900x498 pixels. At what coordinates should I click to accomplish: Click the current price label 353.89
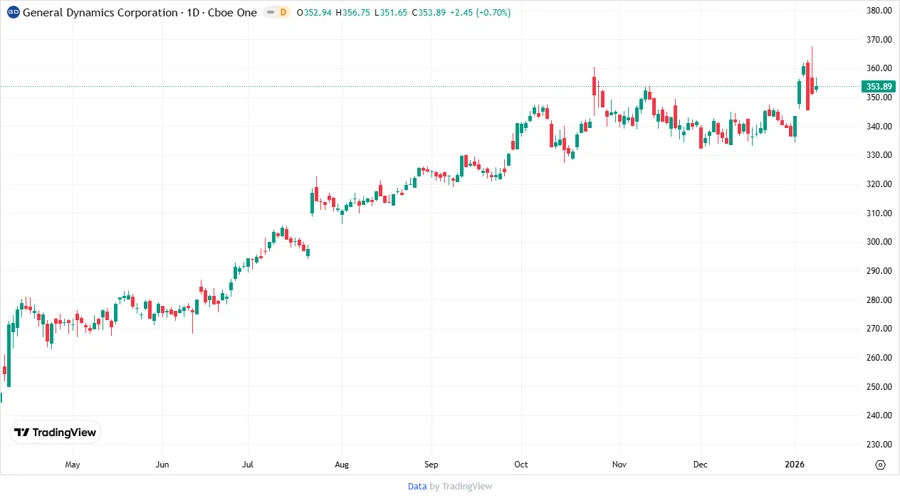[879, 87]
